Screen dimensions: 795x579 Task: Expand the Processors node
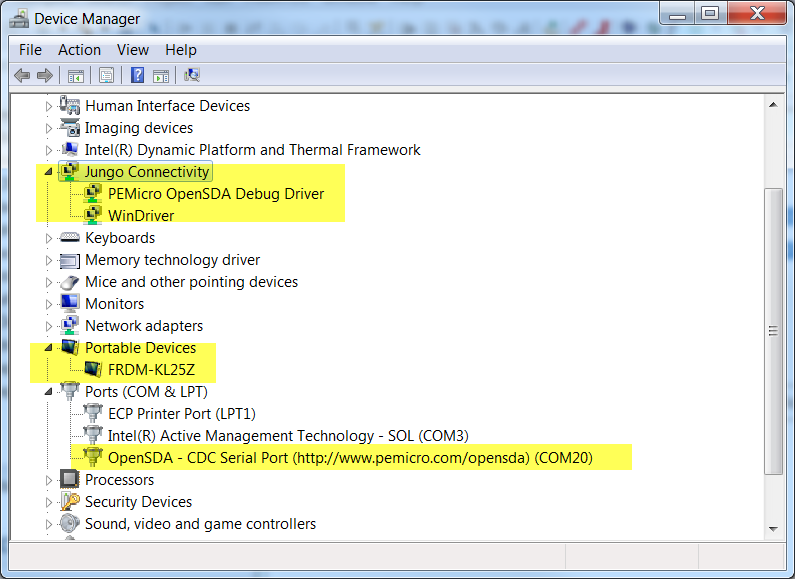(49, 480)
